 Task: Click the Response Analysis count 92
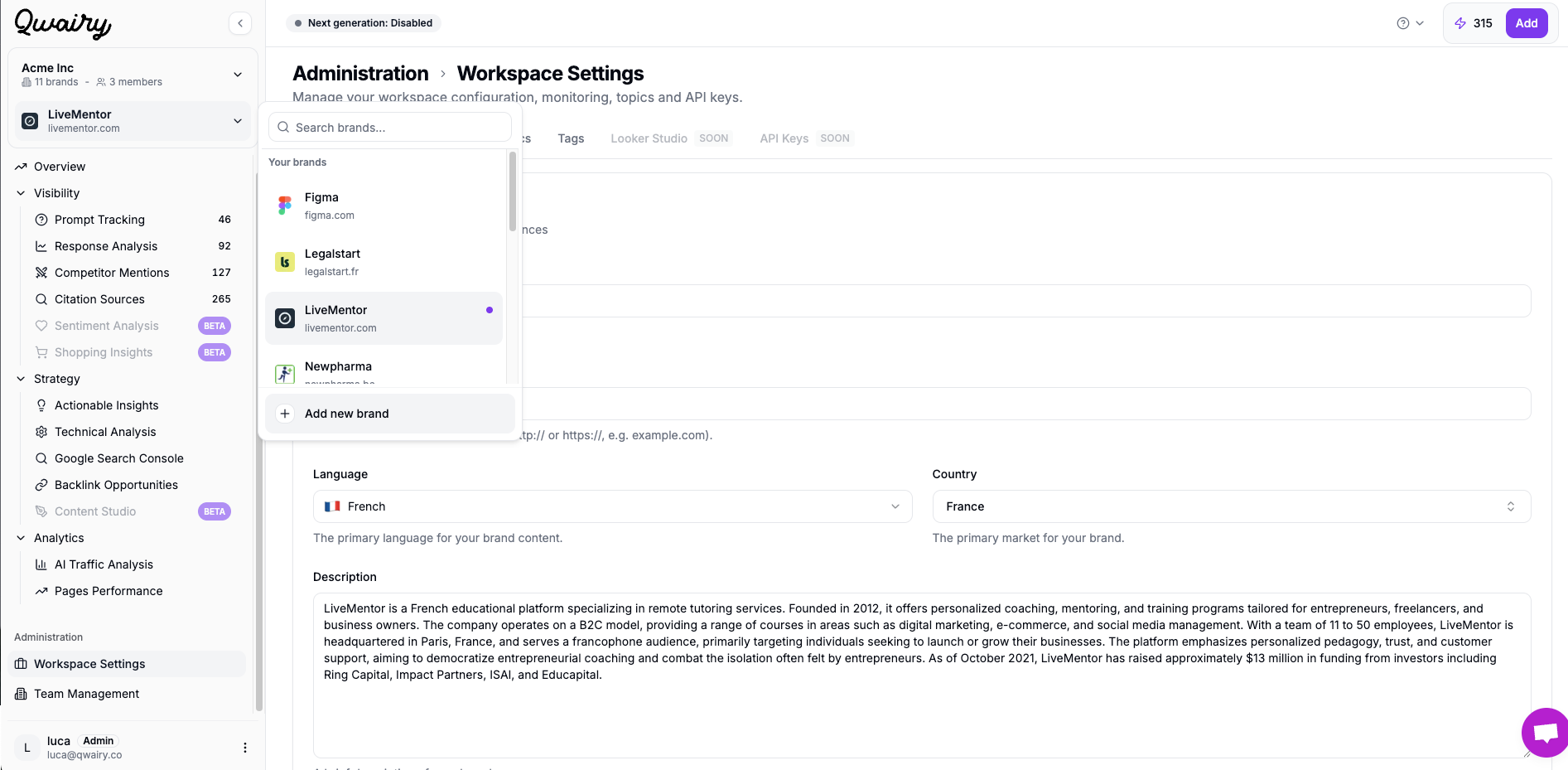point(224,246)
